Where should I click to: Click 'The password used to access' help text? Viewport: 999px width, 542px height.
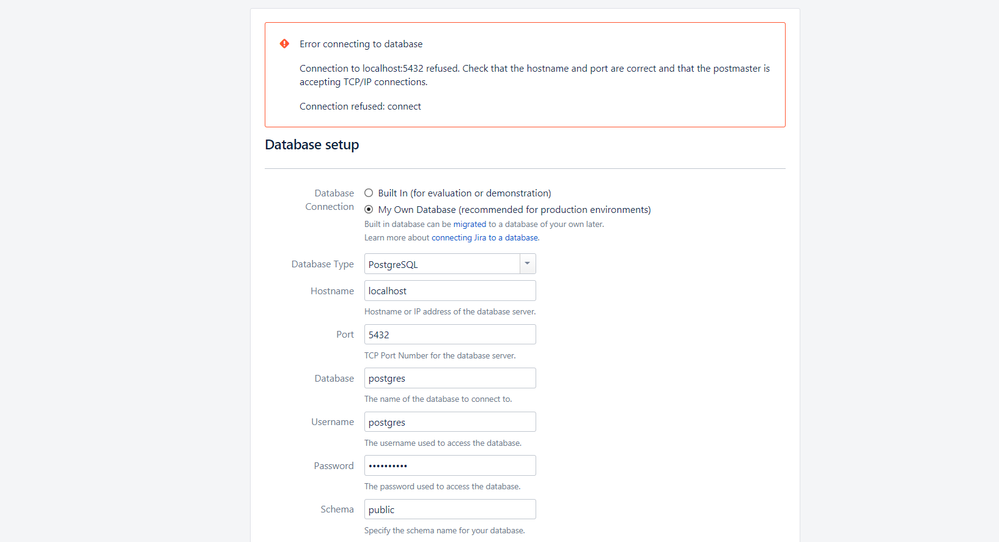(442, 487)
